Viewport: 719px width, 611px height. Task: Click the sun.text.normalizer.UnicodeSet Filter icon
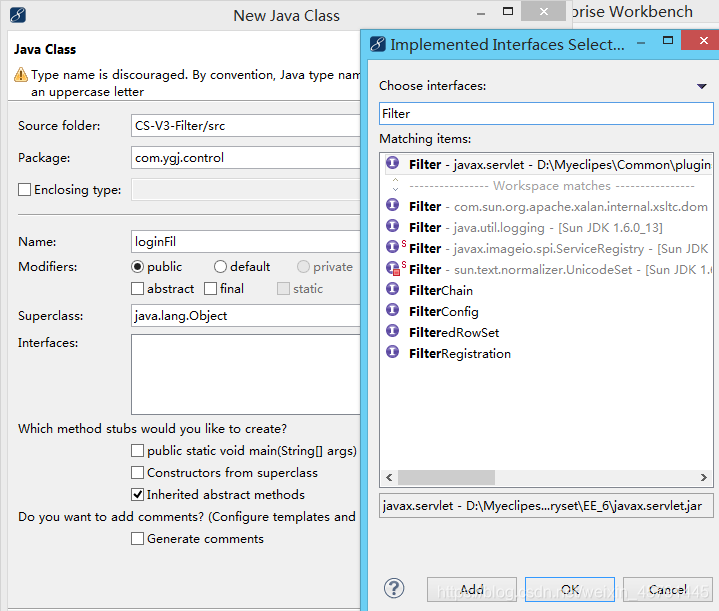pyautogui.click(x=393, y=268)
